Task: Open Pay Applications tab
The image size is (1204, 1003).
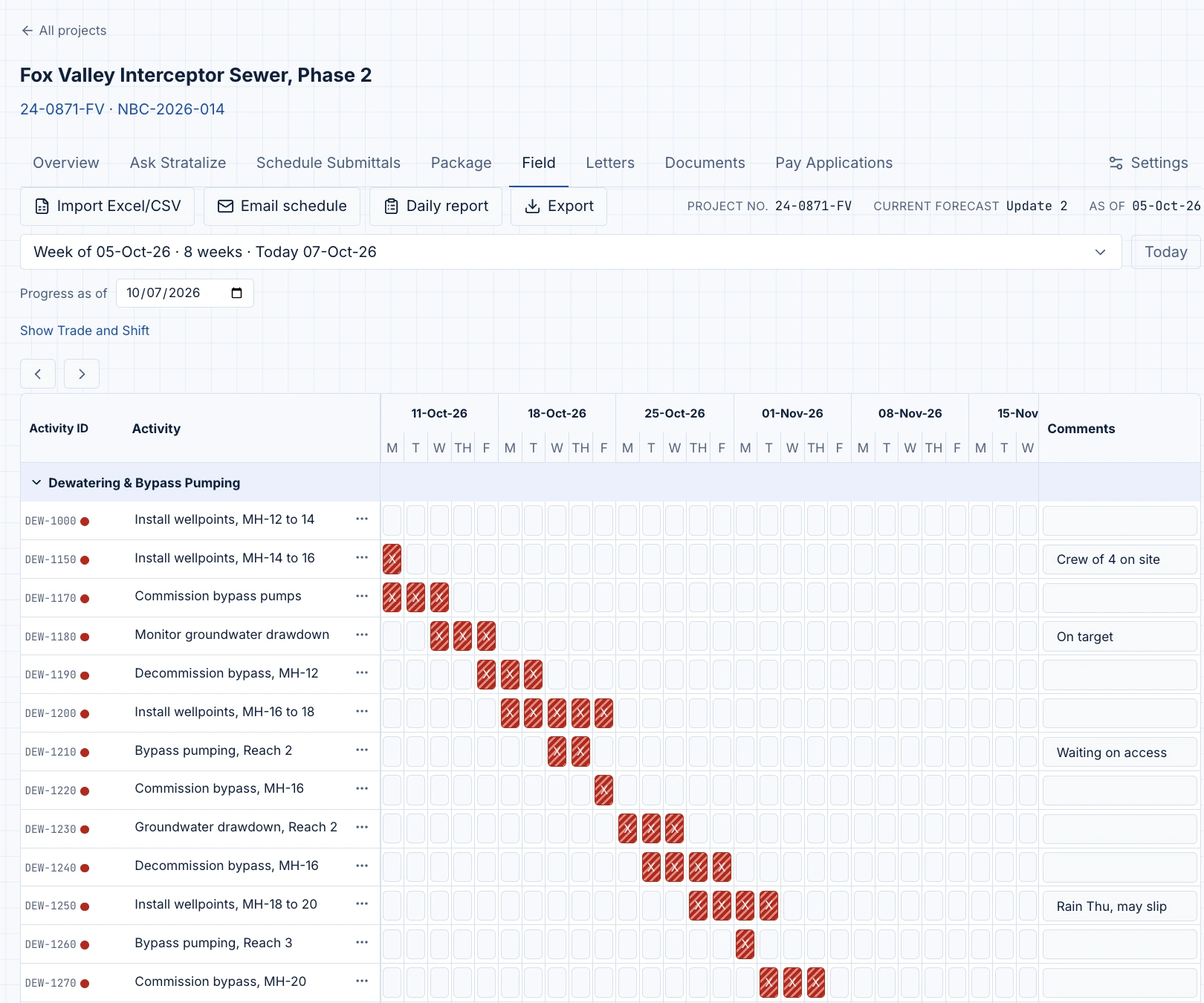Action: tap(834, 163)
